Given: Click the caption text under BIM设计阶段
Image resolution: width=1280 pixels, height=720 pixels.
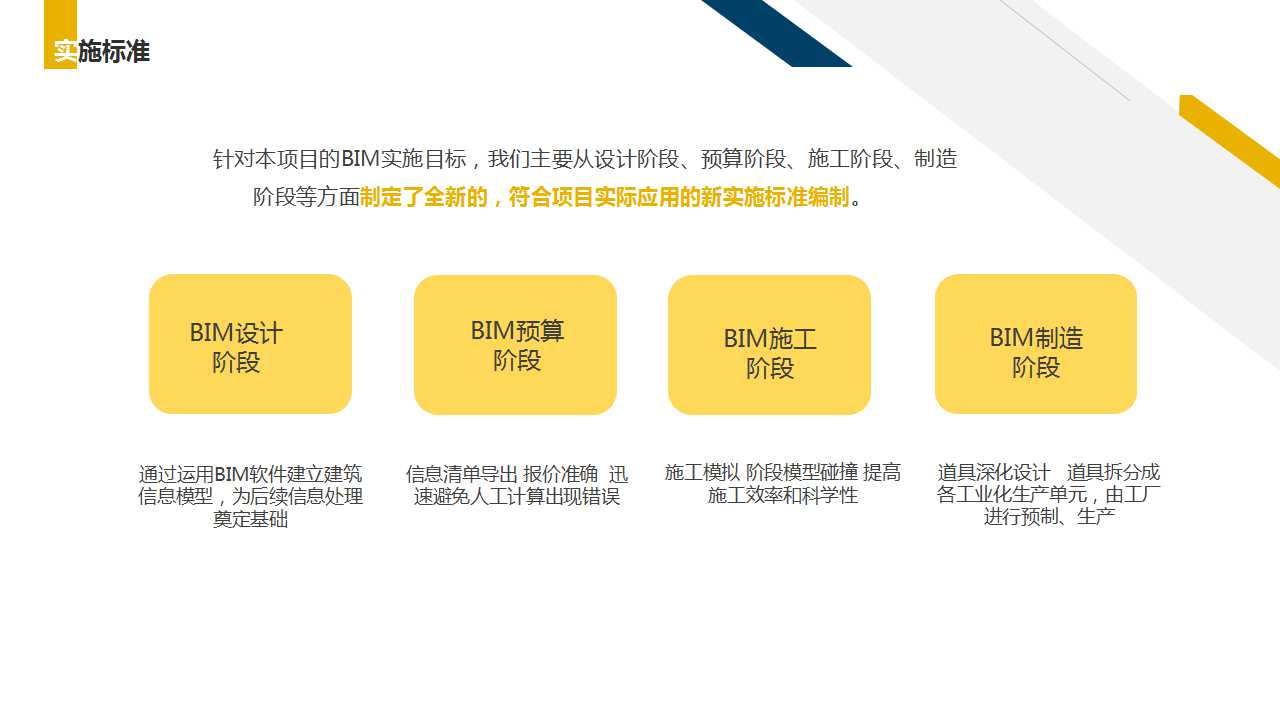Looking at the screenshot, I should (x=251, y=498).
